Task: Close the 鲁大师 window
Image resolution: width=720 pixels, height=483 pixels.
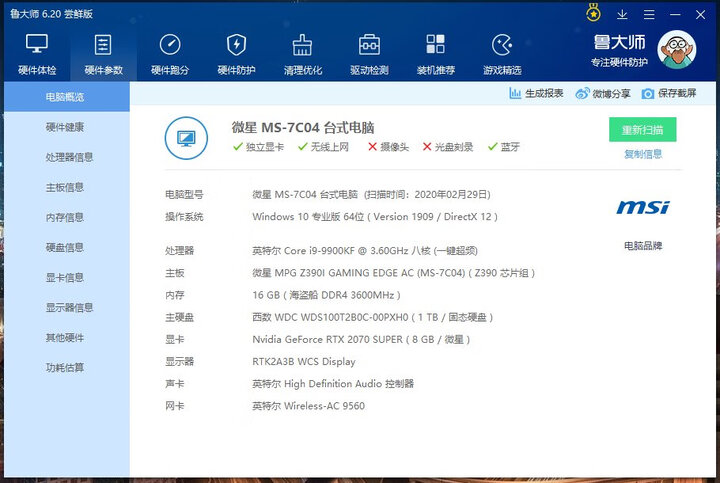Action: click(700, 15)
